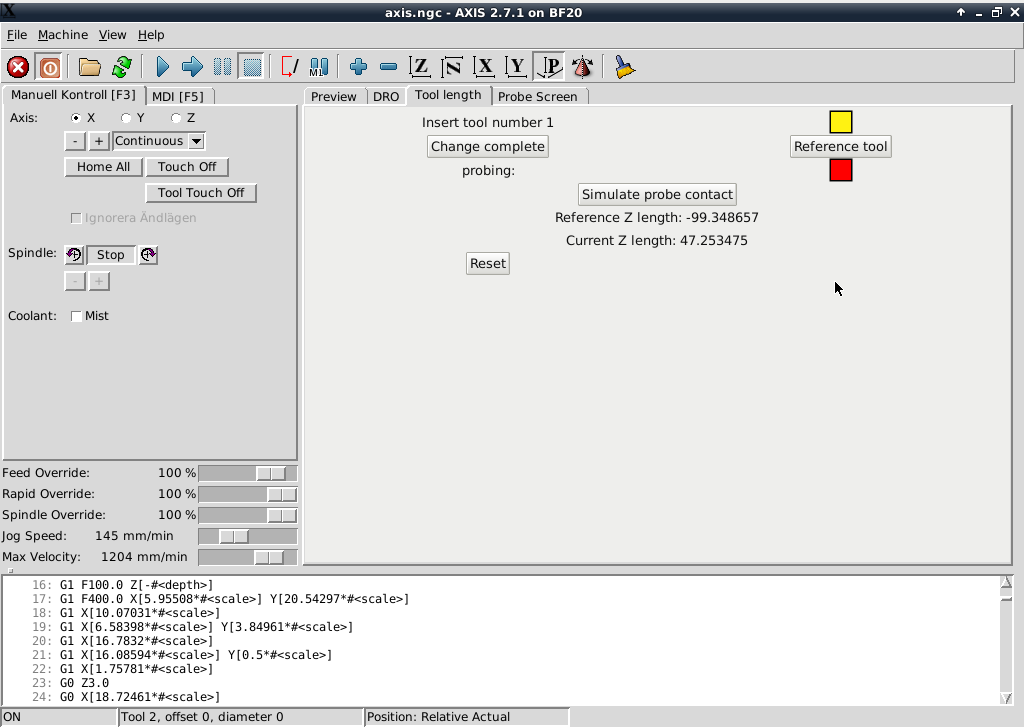Switch to the MDI [F5] tab
Screen dimensions: 1024x727
(180, 96)
